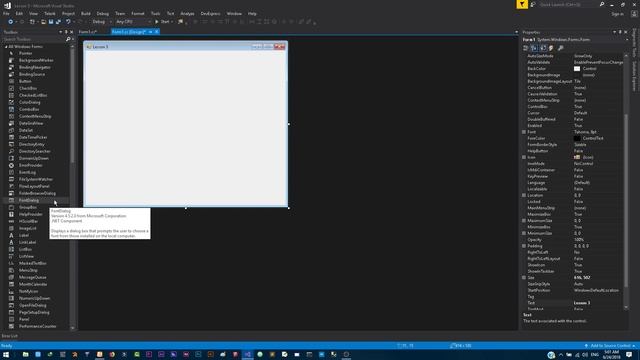This screenshot has width=640, height=360.
Task: Choose the CheckBox control in Toolbox
Action: tap(28, 88)
